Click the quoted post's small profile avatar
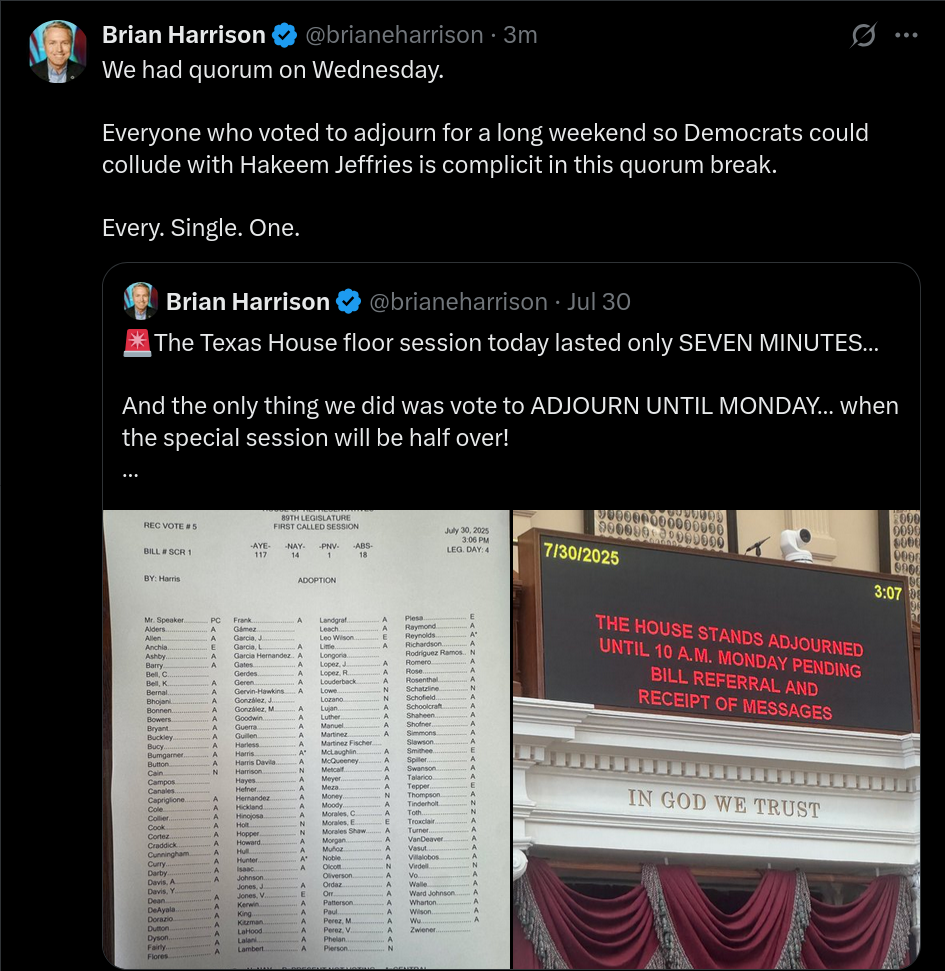This screenshot has height=971, width=945. 141,301
